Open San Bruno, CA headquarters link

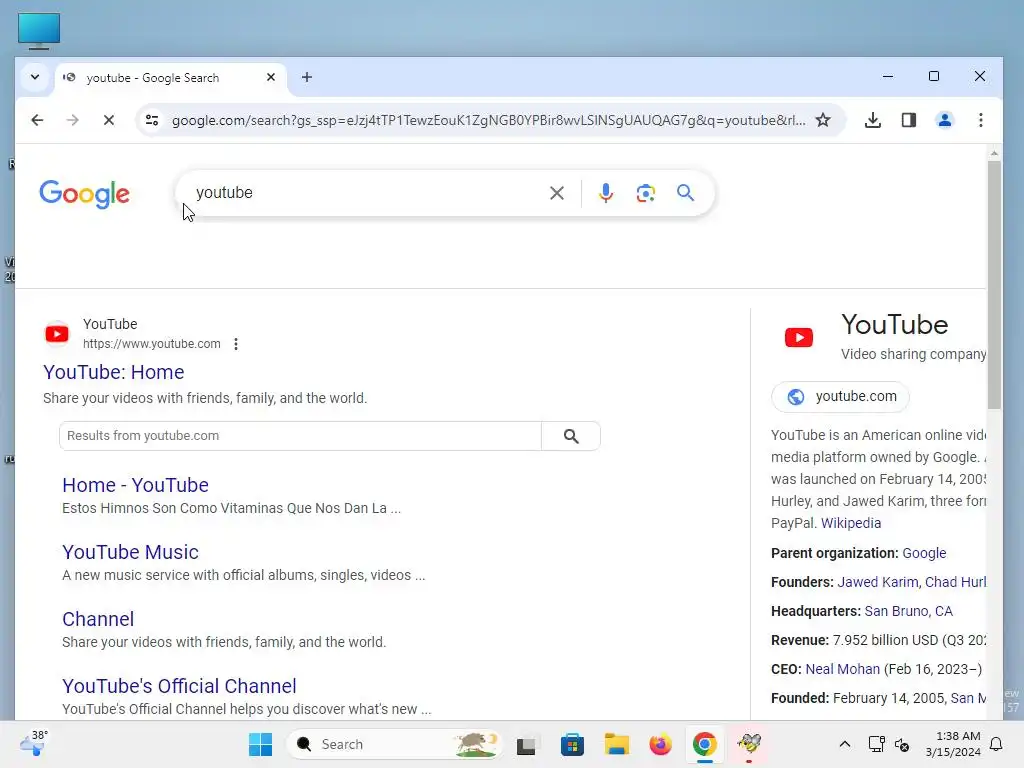tap(908, 611)
